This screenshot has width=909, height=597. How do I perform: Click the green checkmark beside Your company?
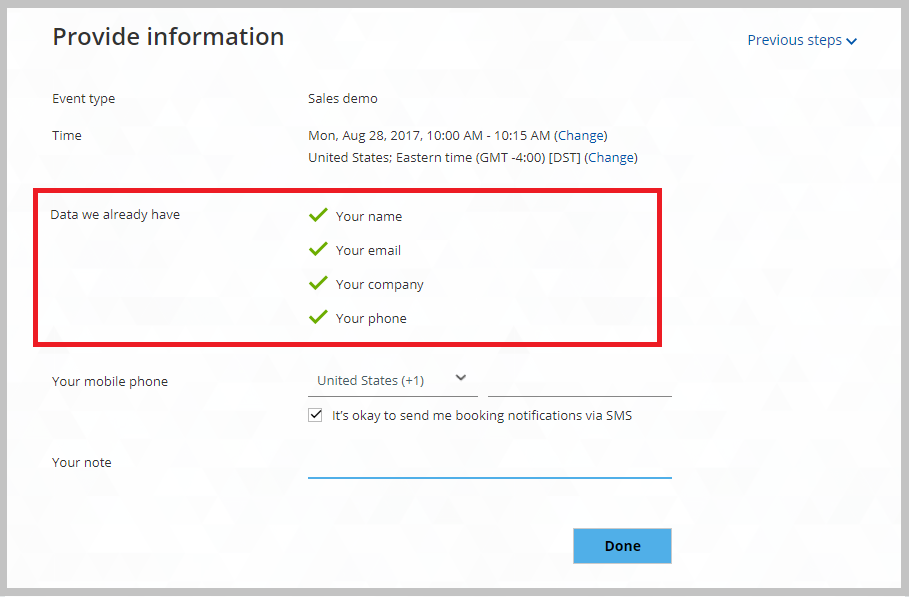click(x=318, y=283)
